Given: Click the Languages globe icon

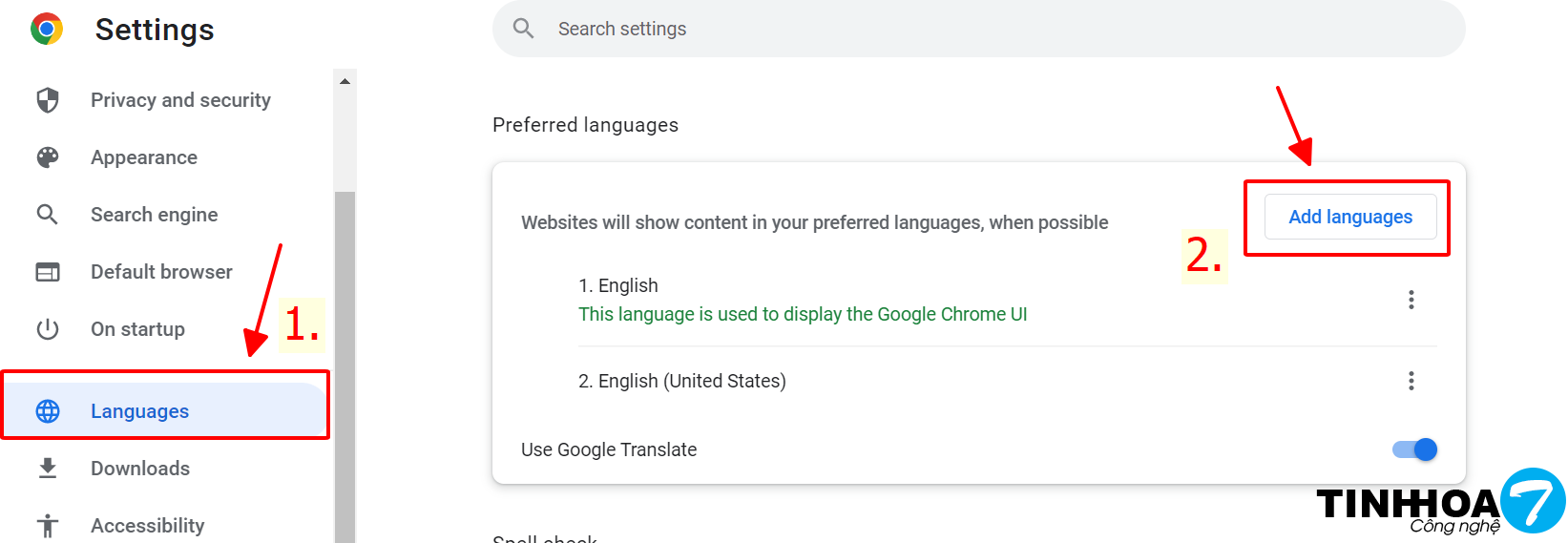Looking at the screenshot, I should point(48,411).
